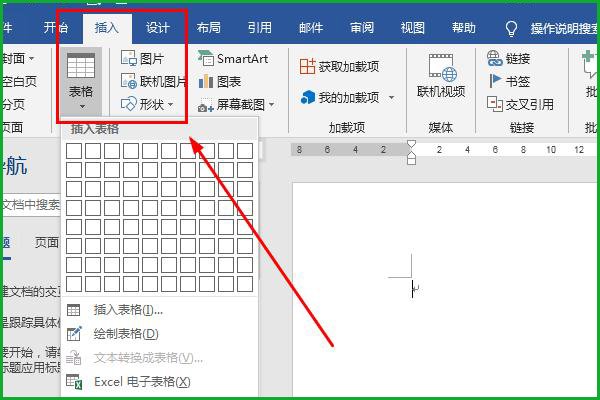
Task: Open the 帮助 Help tab
Action: click(x=463, y=28)
